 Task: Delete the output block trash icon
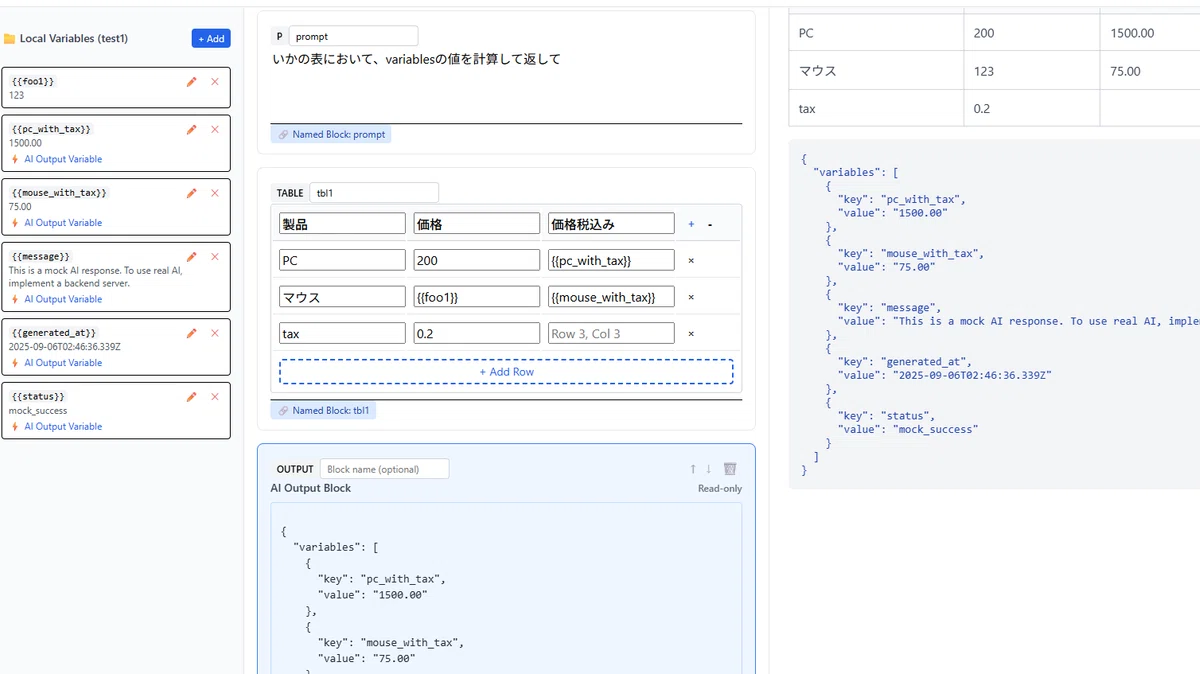[x=730, y=469]
